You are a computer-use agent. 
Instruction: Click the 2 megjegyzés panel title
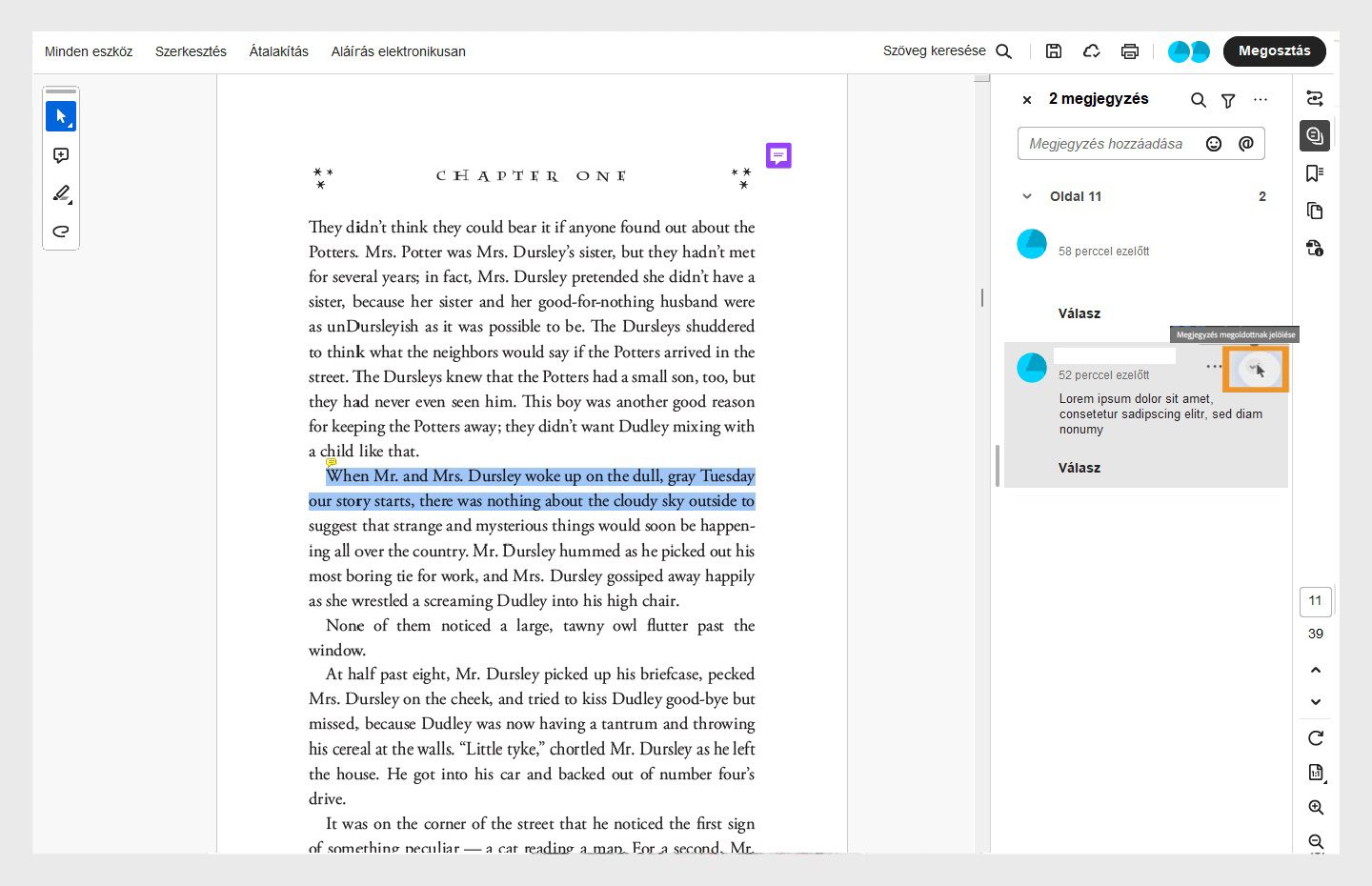(x=1099, y=99)
